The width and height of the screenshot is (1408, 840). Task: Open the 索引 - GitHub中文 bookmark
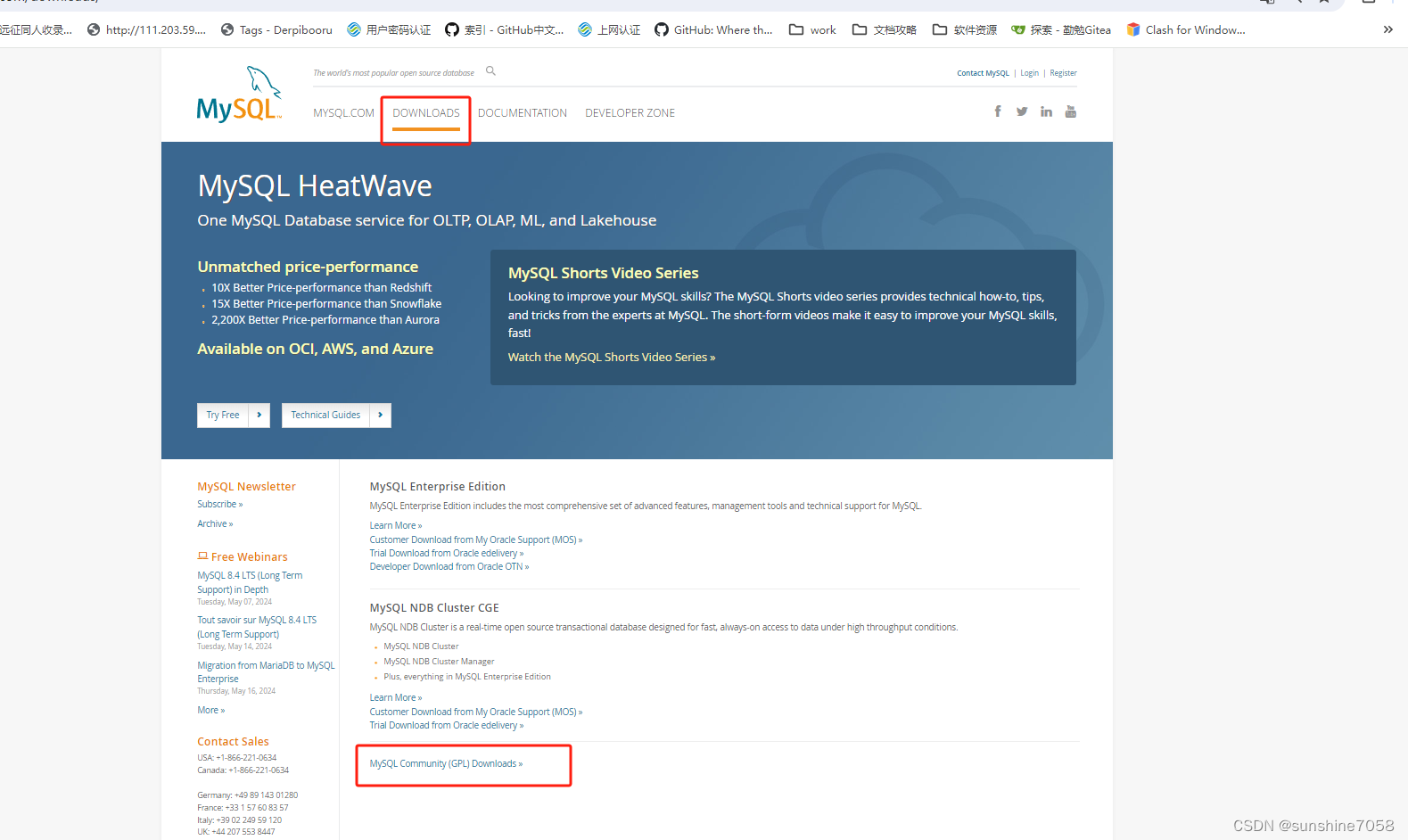click(x=505, y=29)
